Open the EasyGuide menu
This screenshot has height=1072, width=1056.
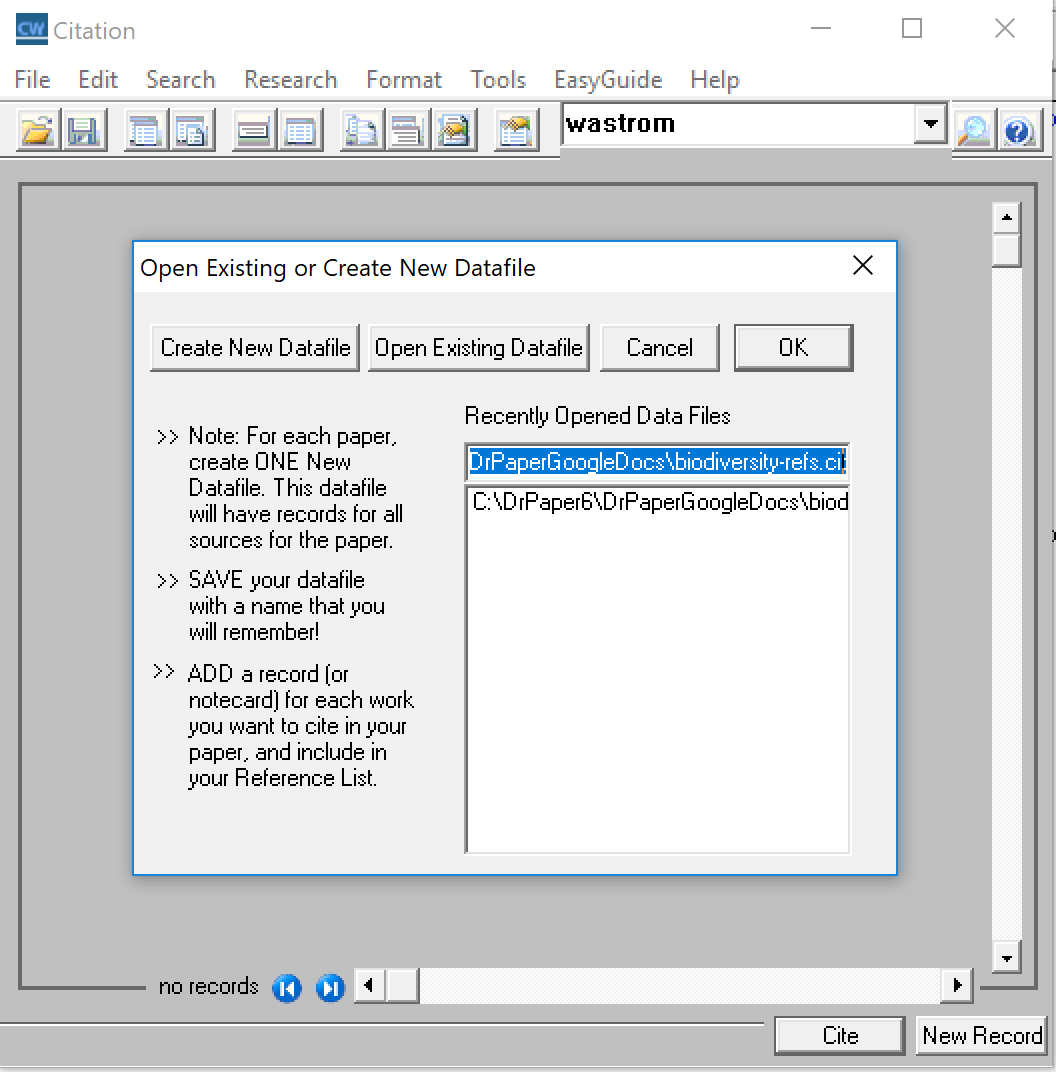coord(608,80)
